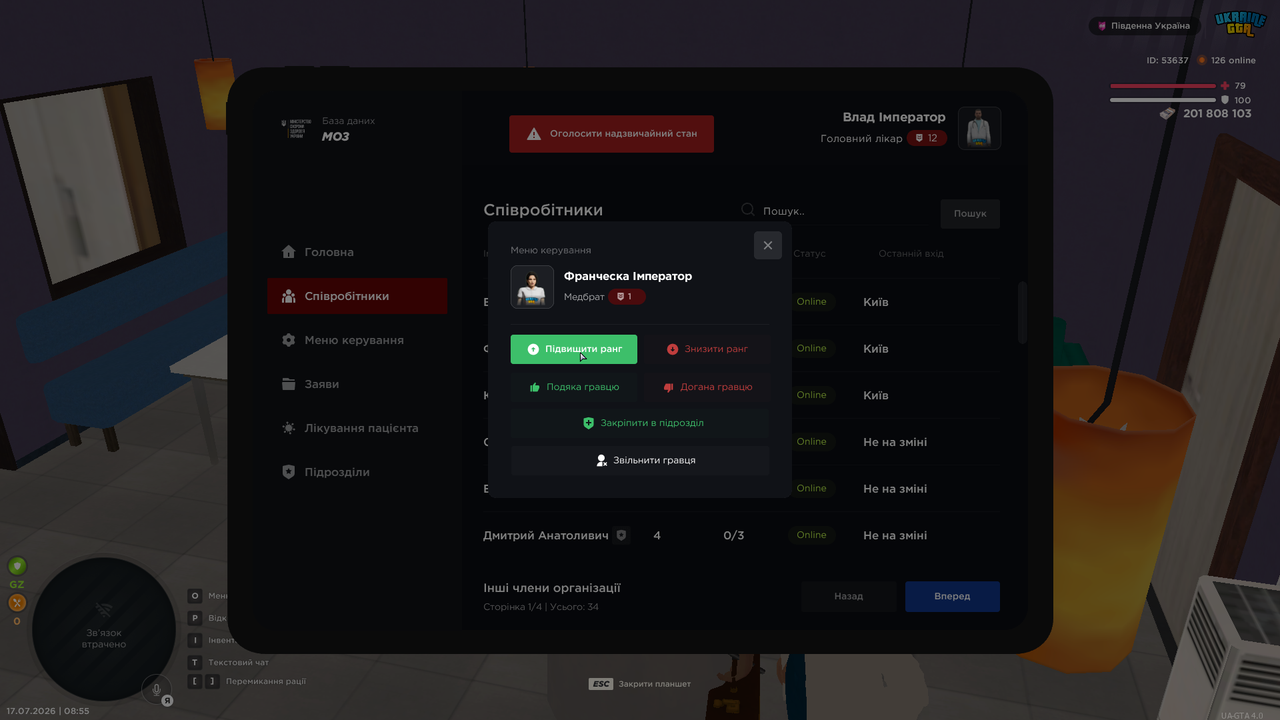
Task: Click the T Текстовий чат hint
Action: point(229,662)
